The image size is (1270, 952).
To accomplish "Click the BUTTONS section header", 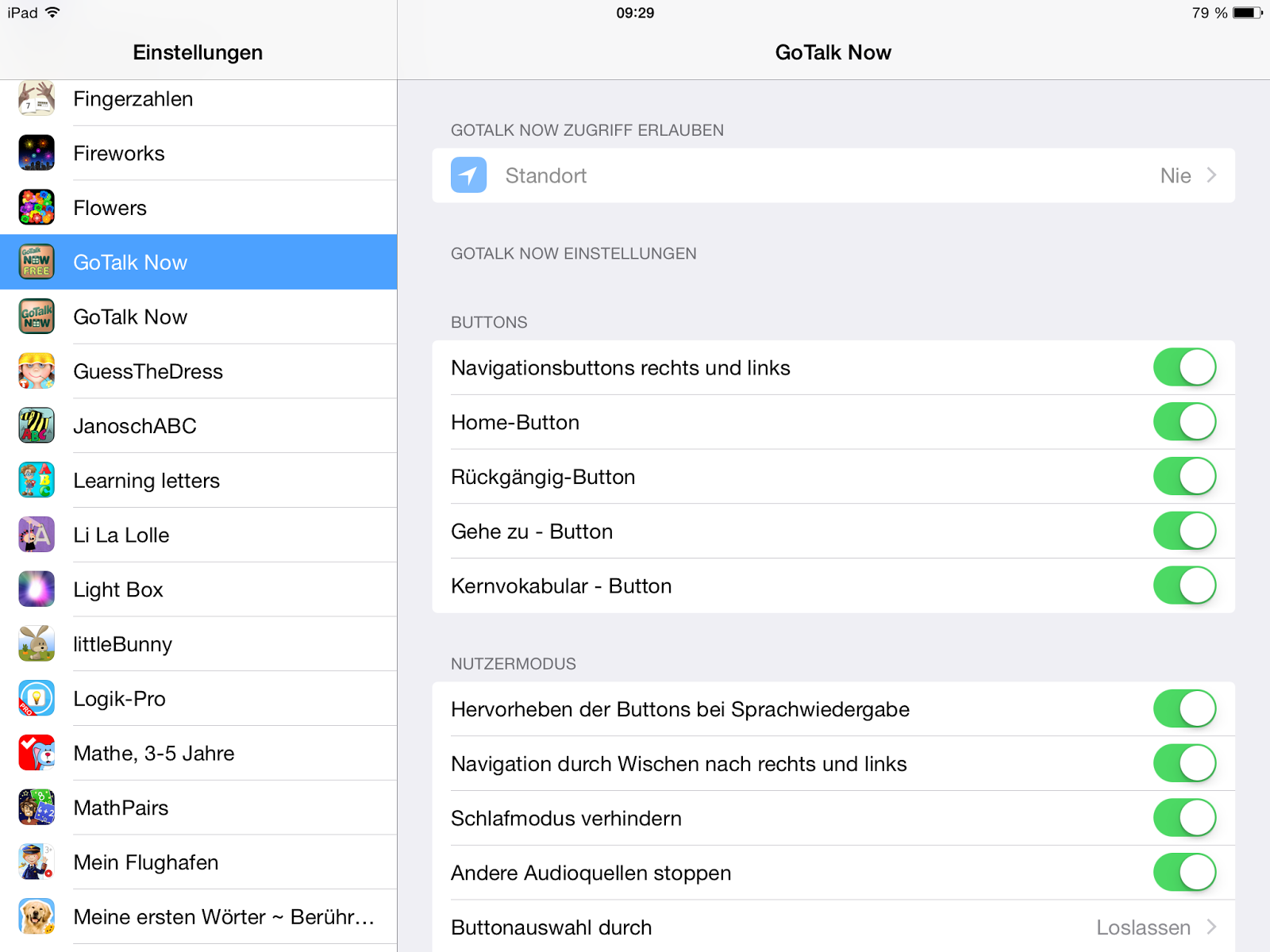I will (x=489, y=322).
